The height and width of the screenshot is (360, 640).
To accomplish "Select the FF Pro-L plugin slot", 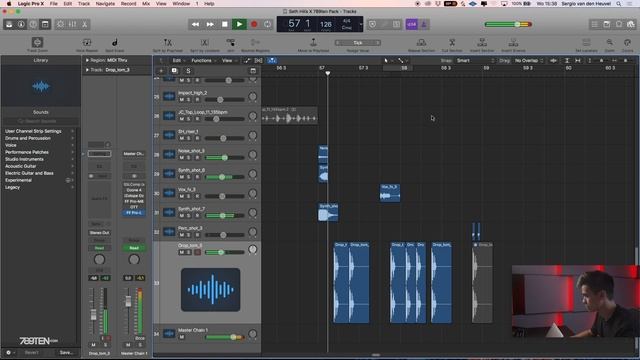I will [134, 213].
